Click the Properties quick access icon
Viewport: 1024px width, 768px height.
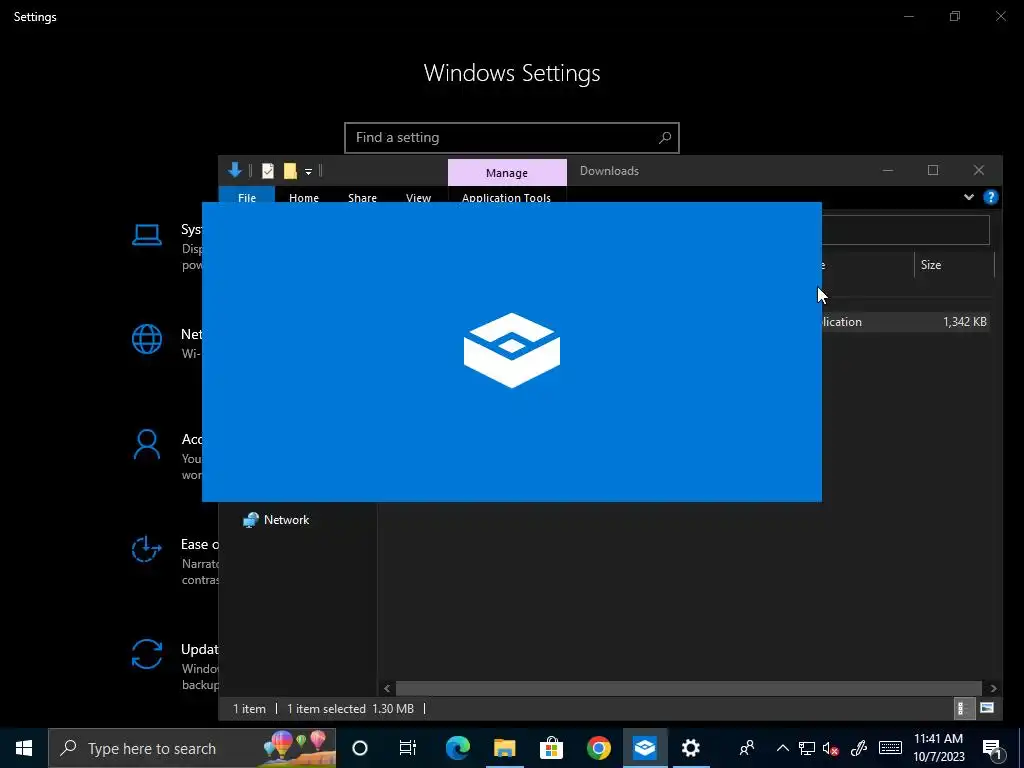pyautogui.click(x=268, y=170)
